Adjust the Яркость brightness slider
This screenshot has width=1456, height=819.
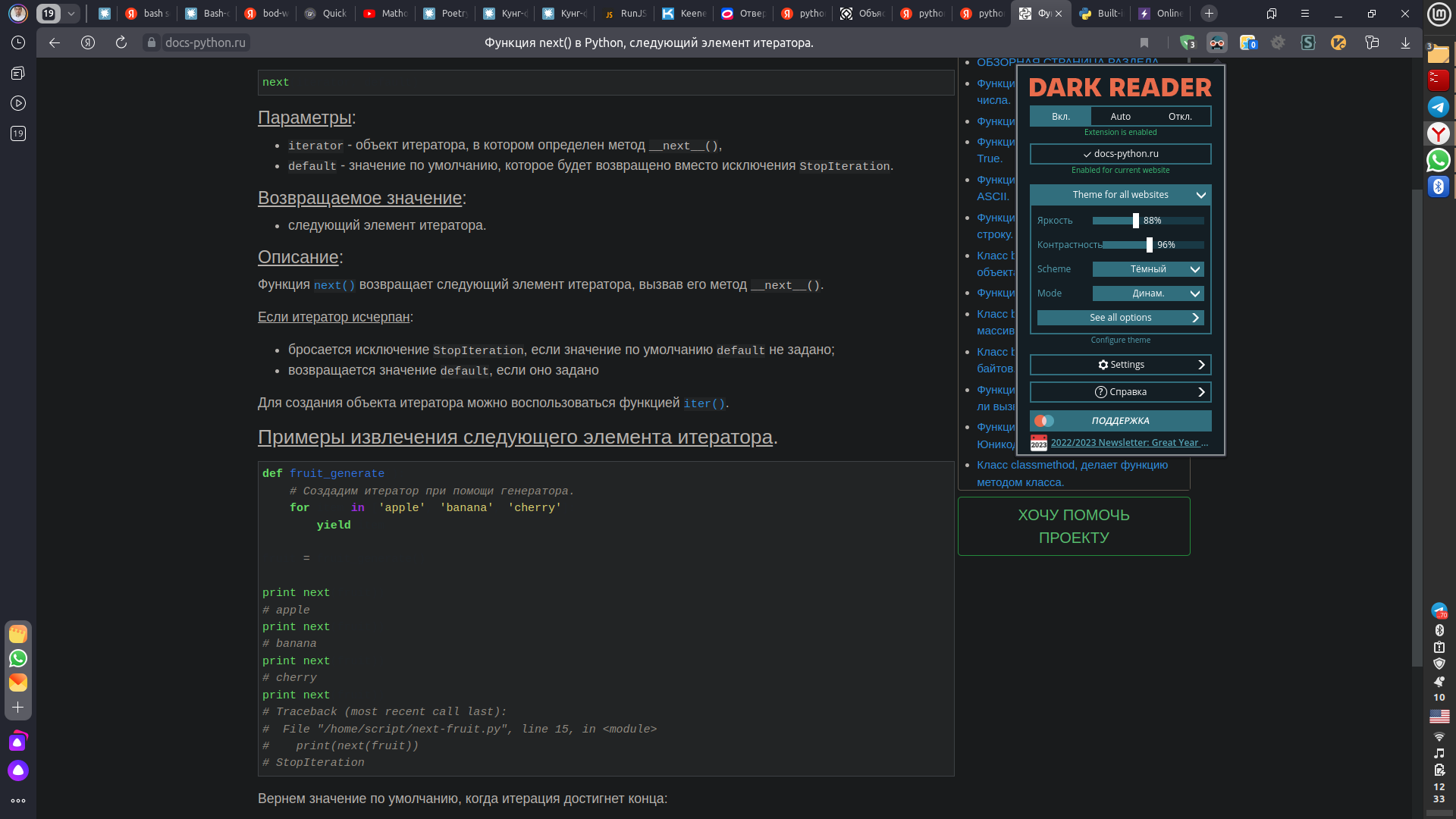click(1135, 221)
